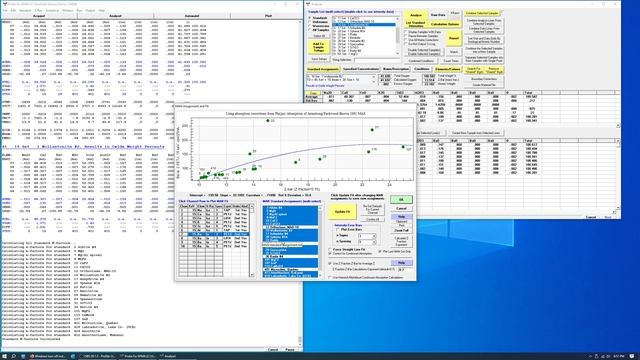Open the Help menu in main window
640x360 pixels.
coord(101,10)
